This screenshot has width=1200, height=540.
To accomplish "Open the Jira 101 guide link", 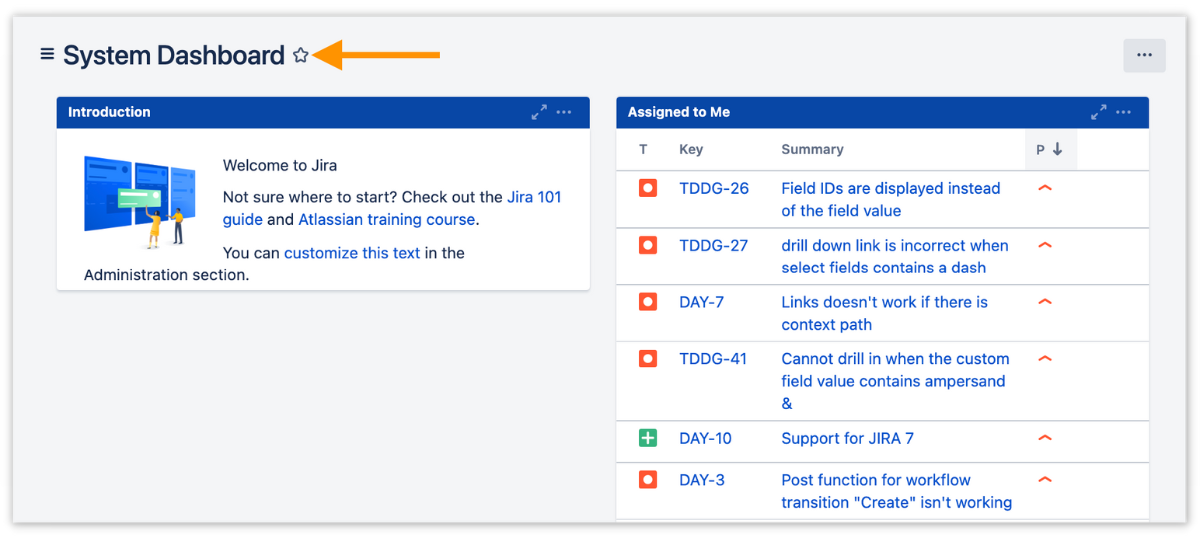I will tap(534, 197).
